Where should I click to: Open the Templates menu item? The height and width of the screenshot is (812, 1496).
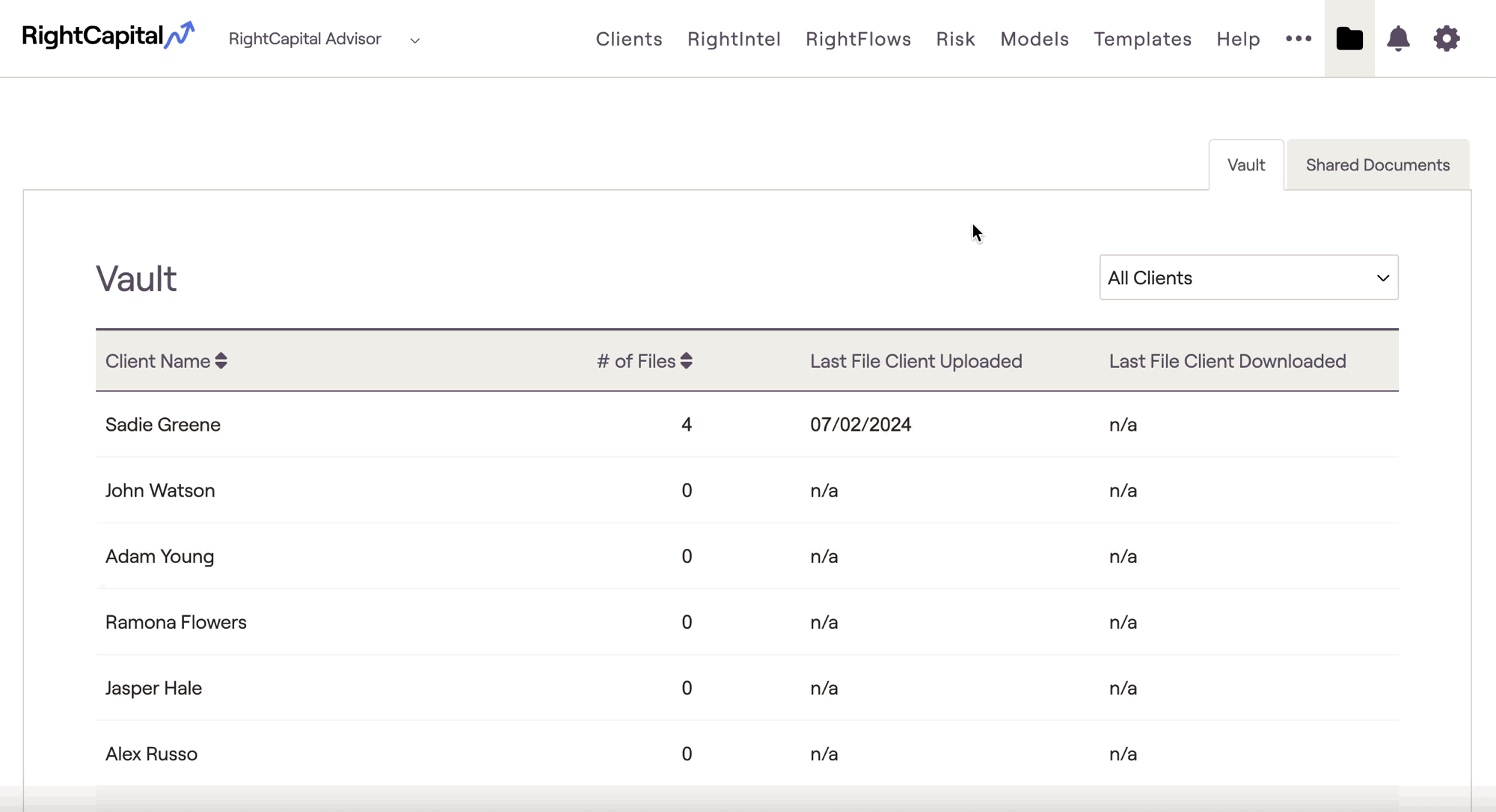point(1142,39)
